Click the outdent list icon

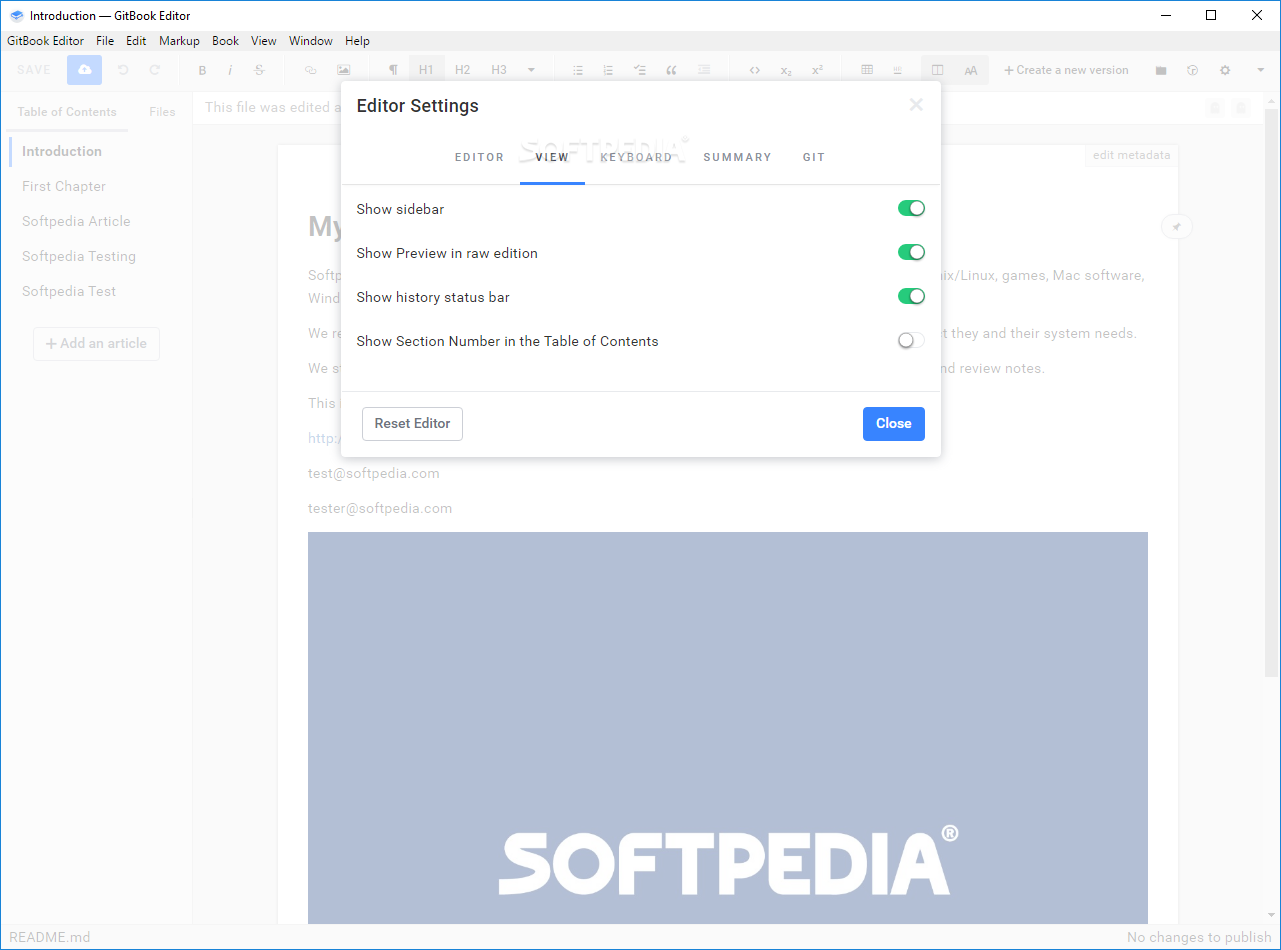point(704,70)
